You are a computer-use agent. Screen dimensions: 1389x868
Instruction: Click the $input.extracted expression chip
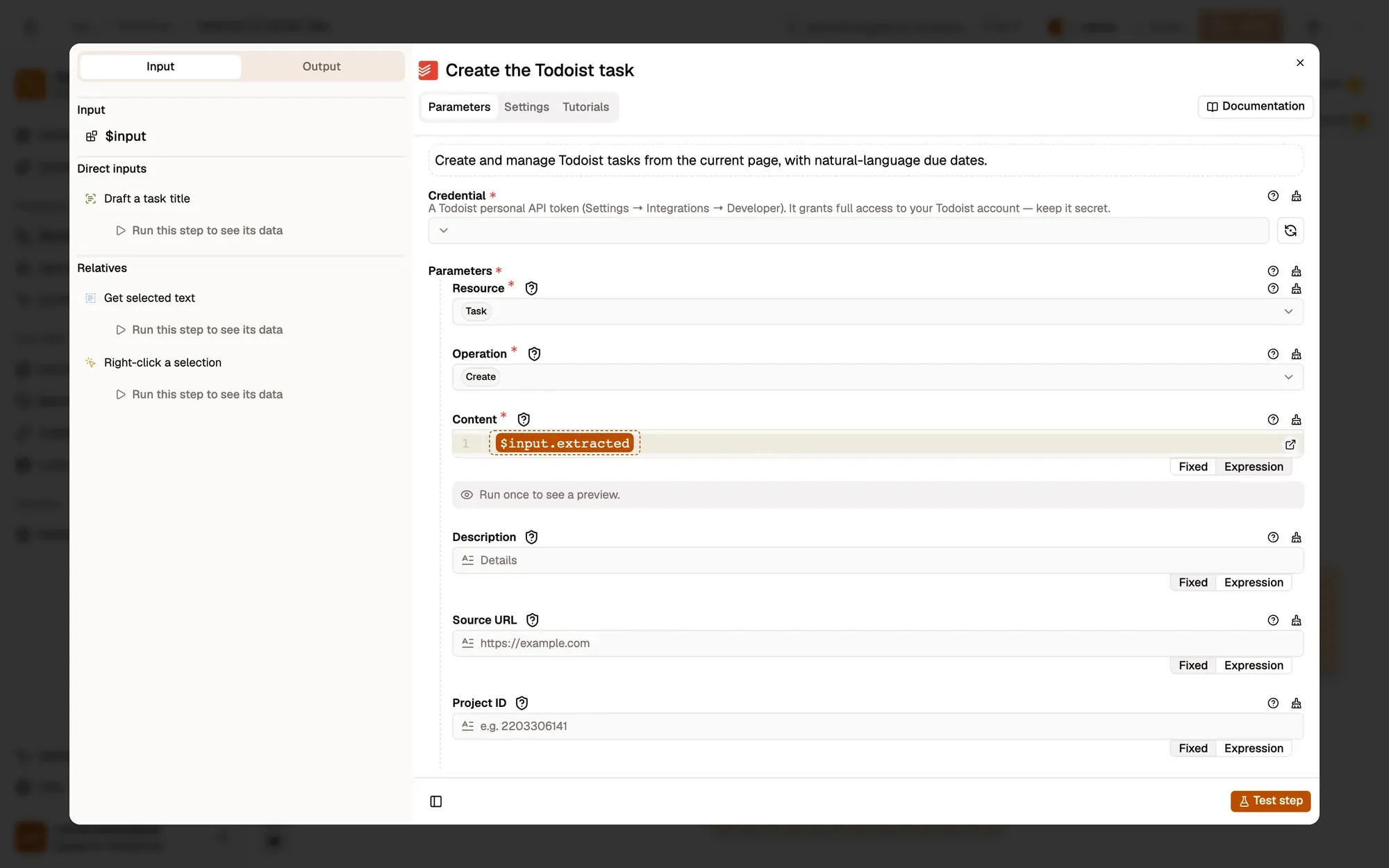click(564, 443)
